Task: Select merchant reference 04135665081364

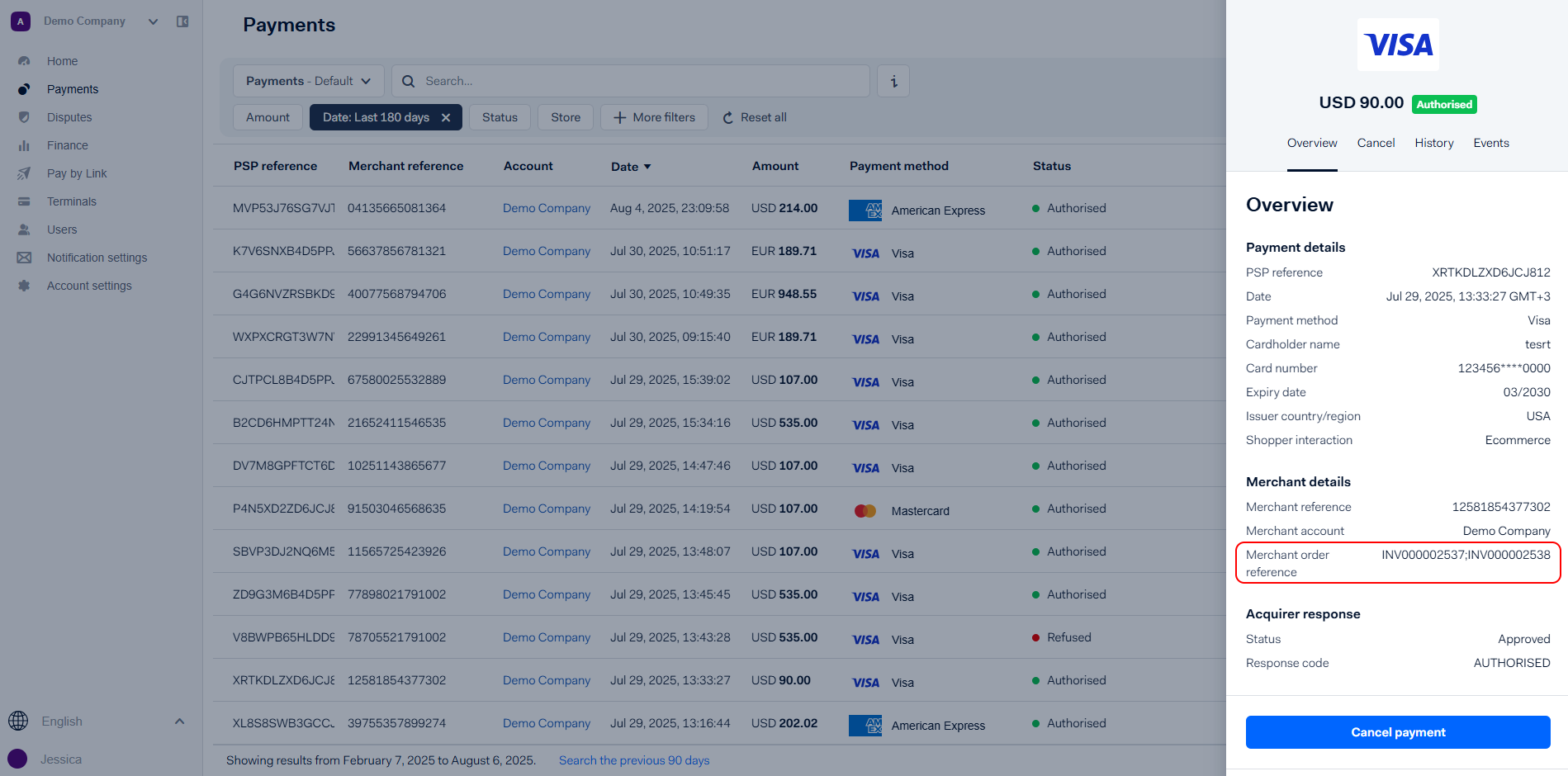Action: pyautogui.click(x=396, y=208)
